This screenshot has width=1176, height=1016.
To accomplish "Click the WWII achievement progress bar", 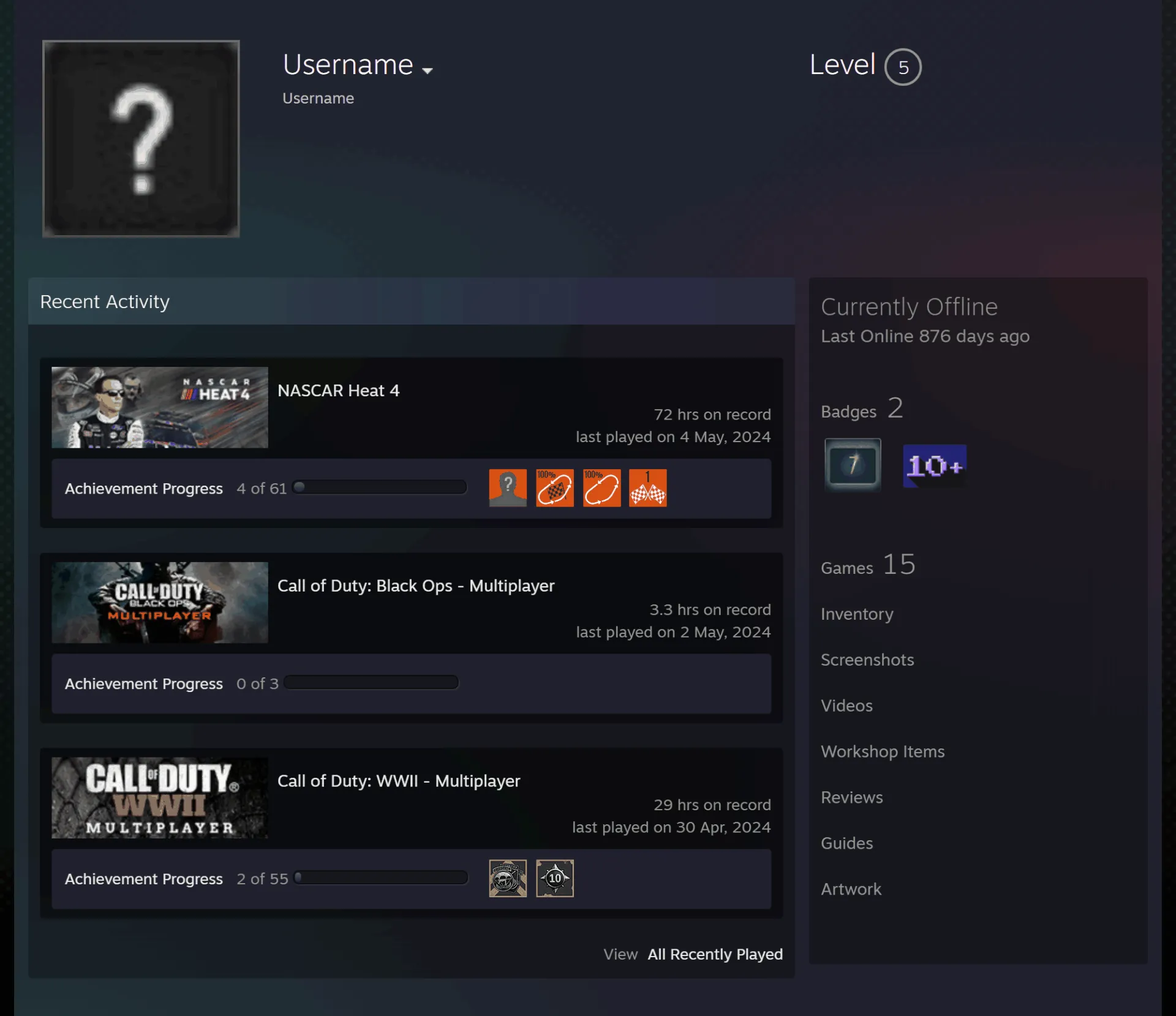I will click(x=381, y=878).
